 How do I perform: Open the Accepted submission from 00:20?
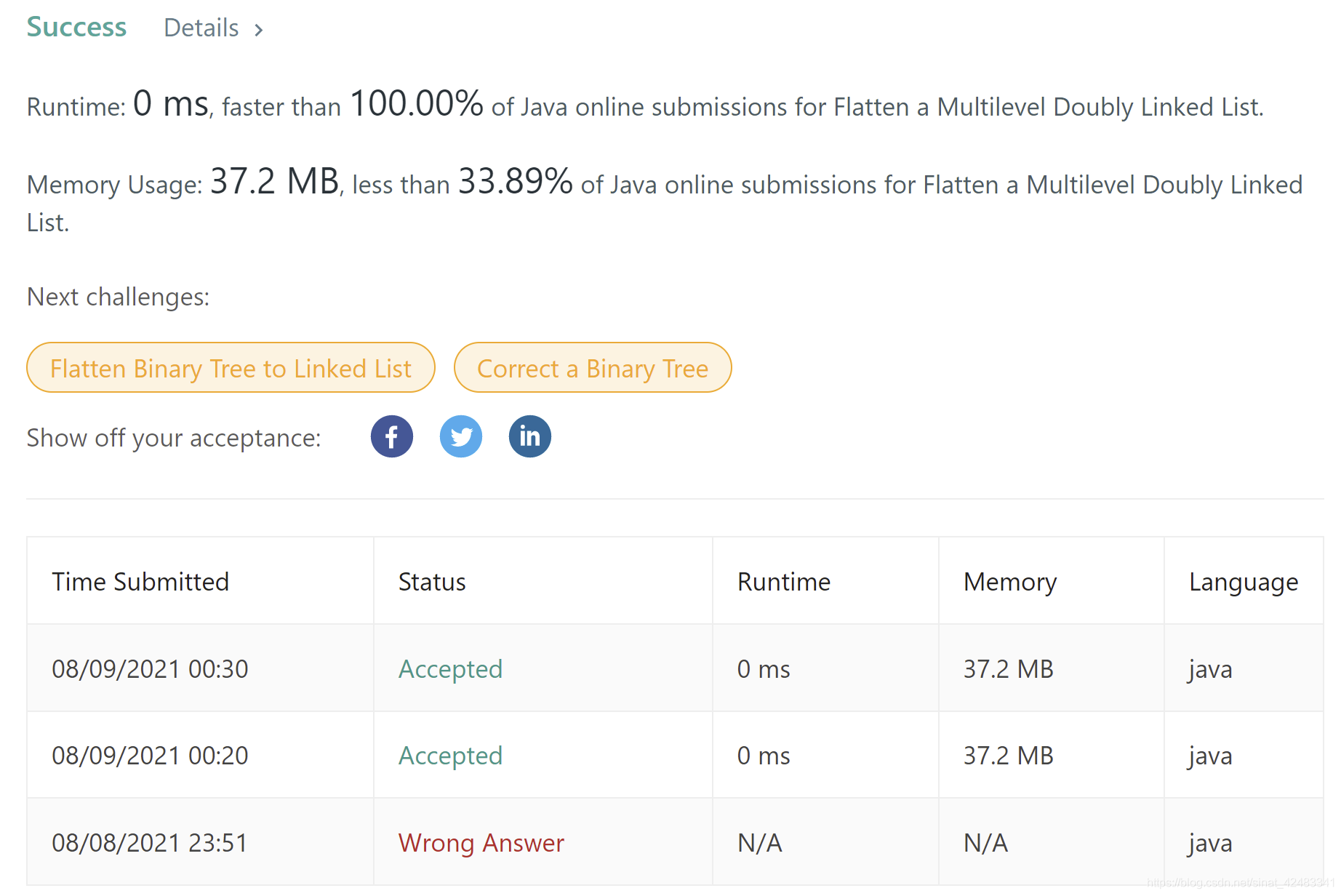point(450,756)
